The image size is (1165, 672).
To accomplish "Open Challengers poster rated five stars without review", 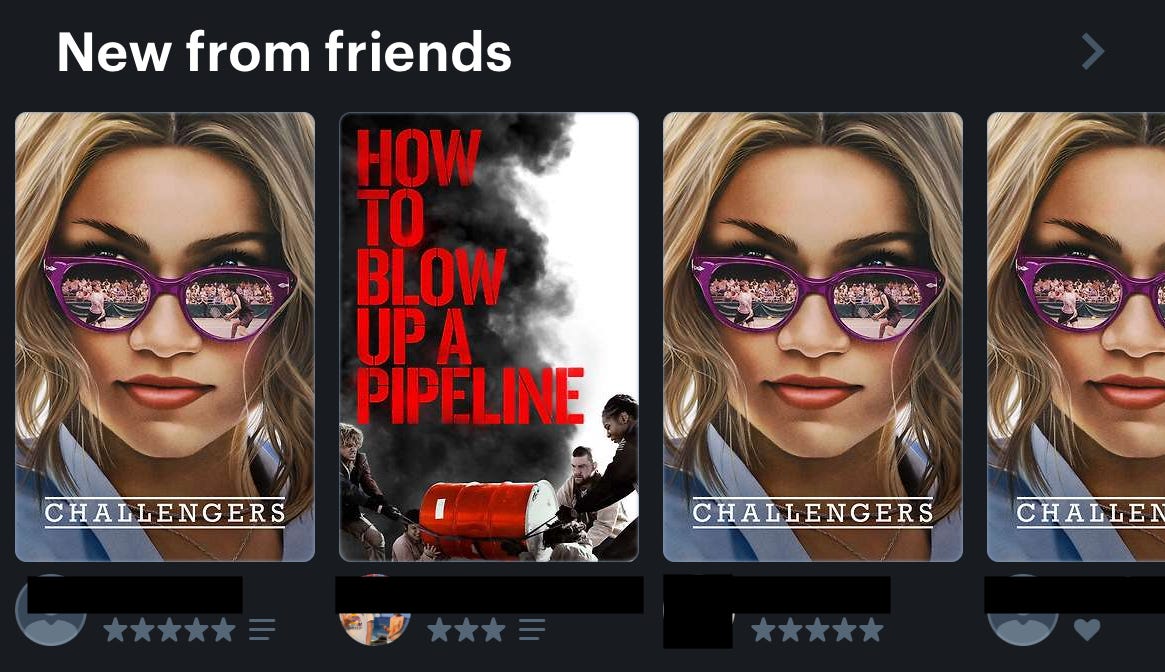I will (x=813, y=337).
